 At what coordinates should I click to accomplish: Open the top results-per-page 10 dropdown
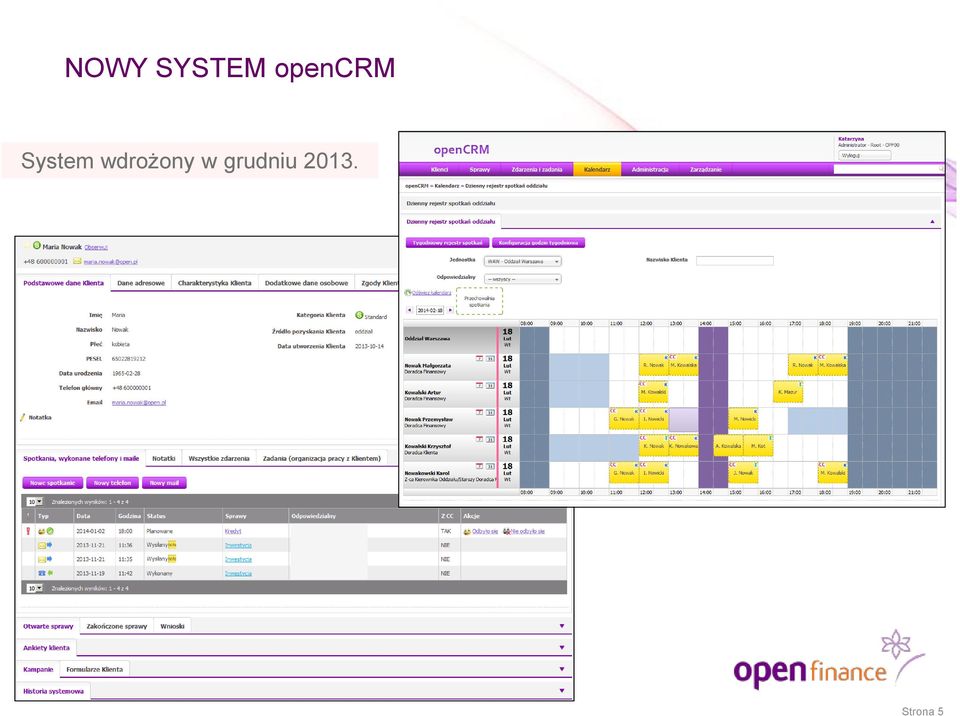(35, 502)
